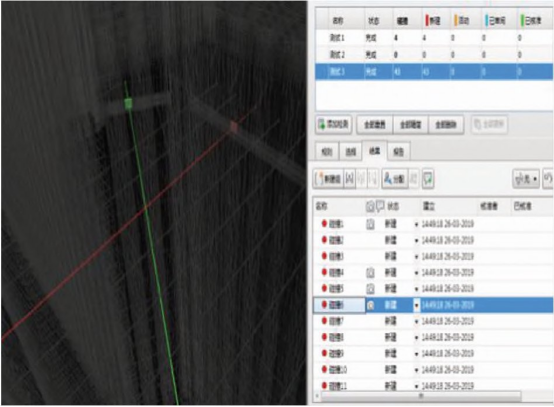Select clash result 碰撞1

click(433, 224)
